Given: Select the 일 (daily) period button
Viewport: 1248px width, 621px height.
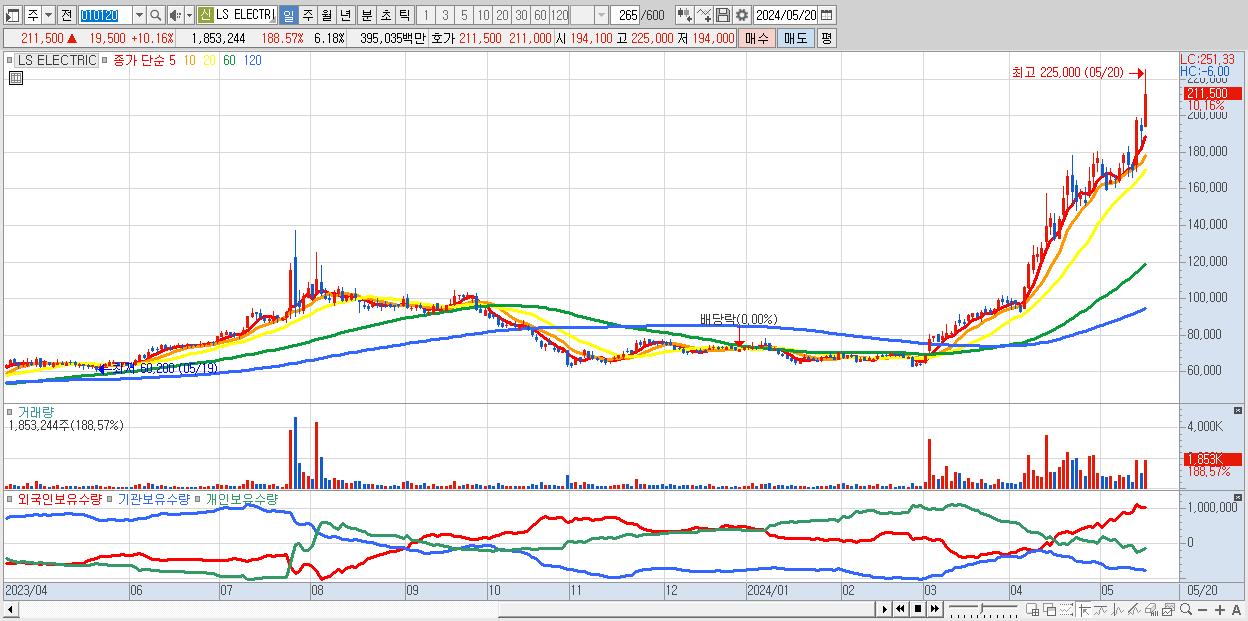Looking at the screenshot, I should (x=288, y=15).
